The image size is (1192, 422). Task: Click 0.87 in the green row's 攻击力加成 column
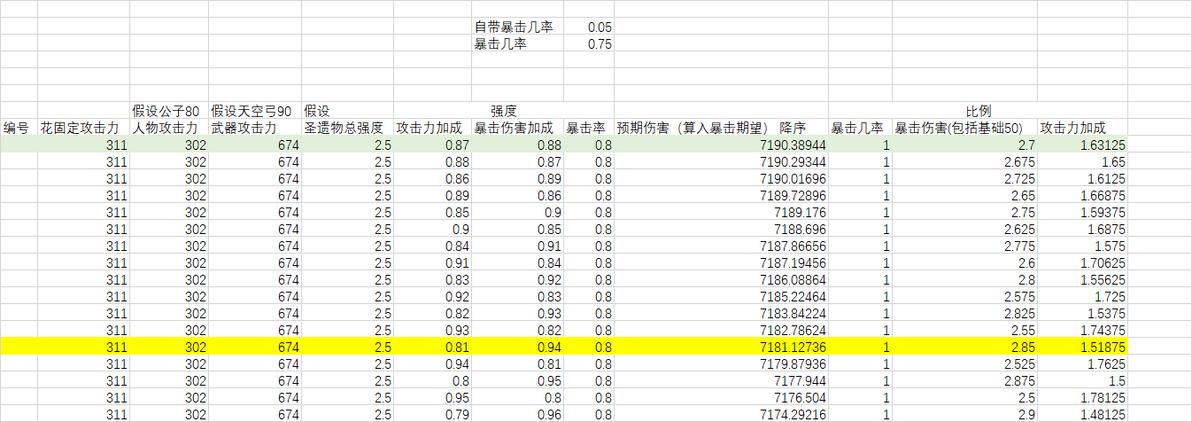[x=432, y=144]
